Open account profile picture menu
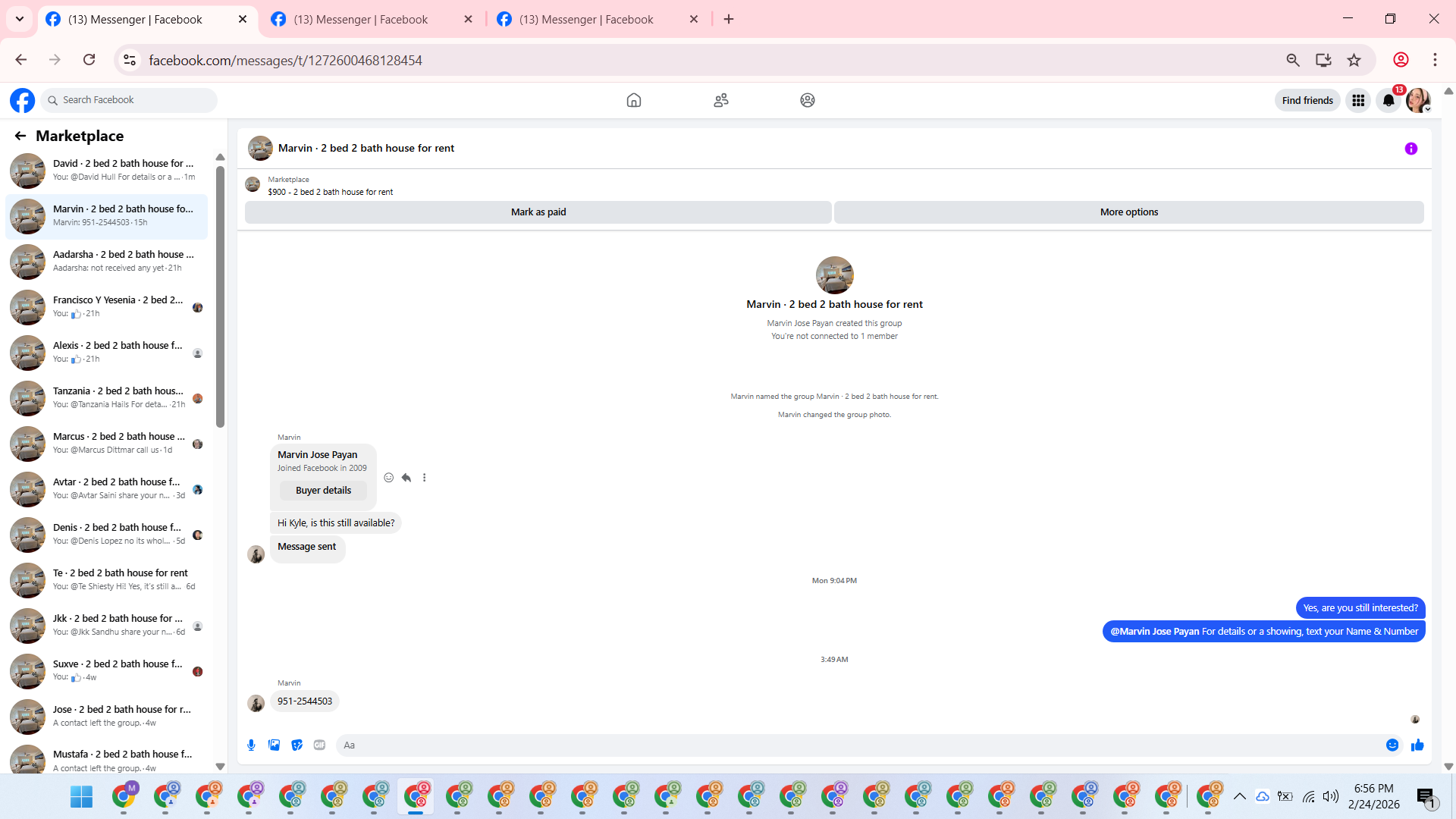 tap(1417, 100)
